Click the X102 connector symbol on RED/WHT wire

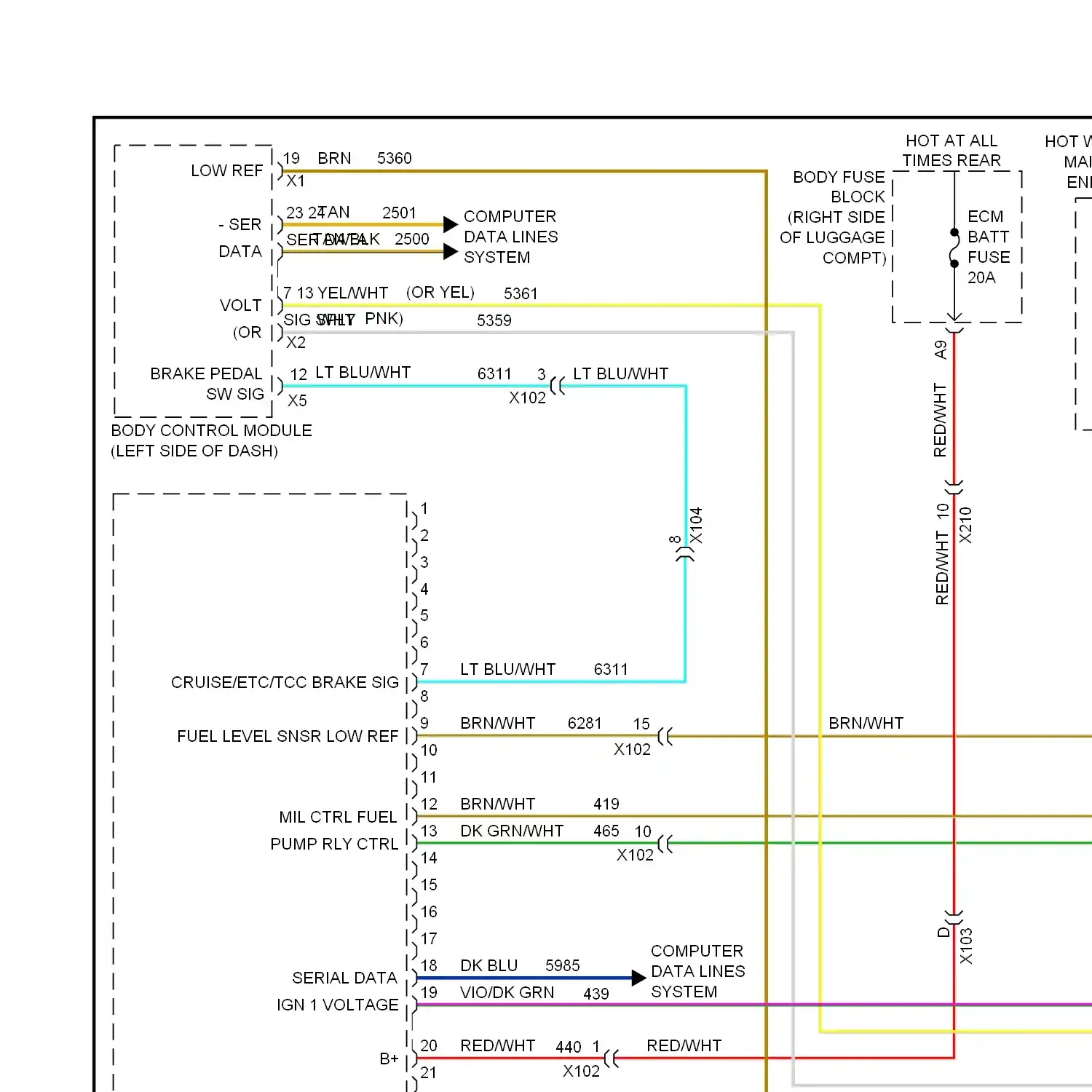[612, 1059]
